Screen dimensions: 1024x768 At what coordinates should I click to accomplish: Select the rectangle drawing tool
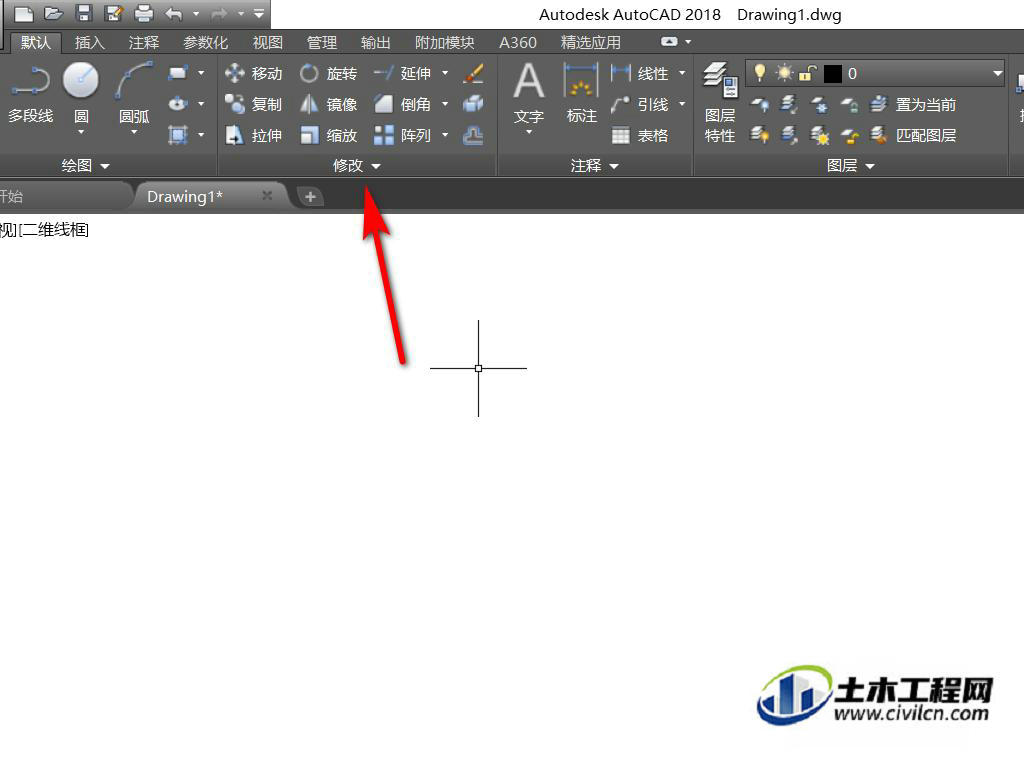click(178, 72)
